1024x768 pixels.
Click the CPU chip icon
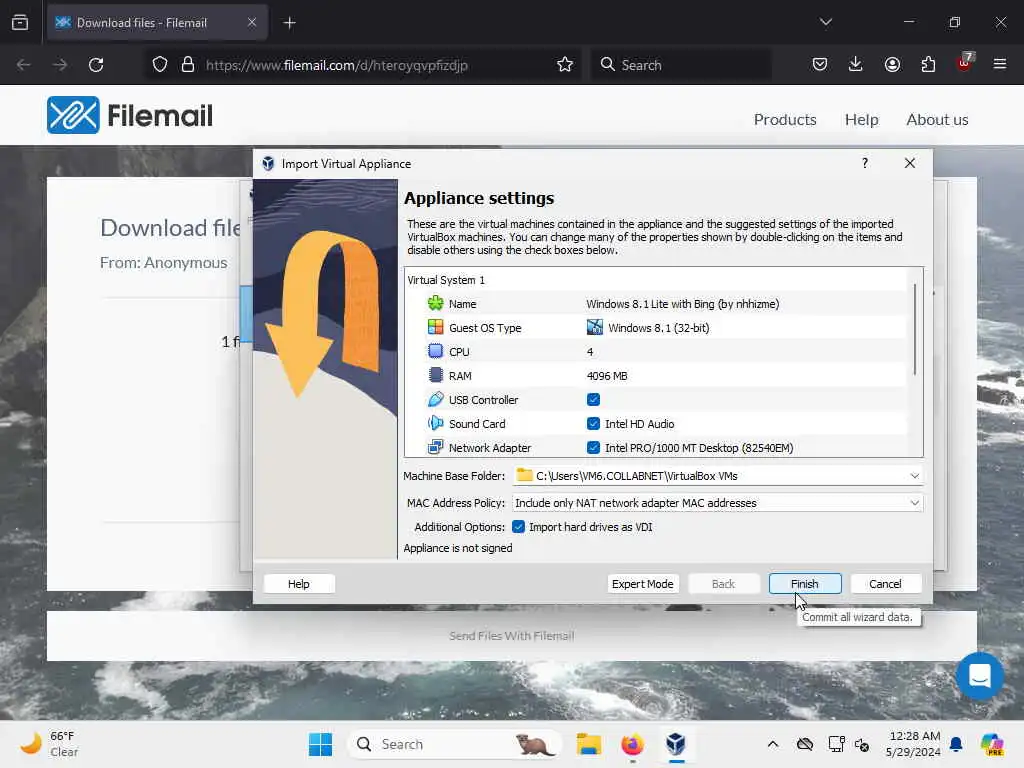click(x=435, y=351)
